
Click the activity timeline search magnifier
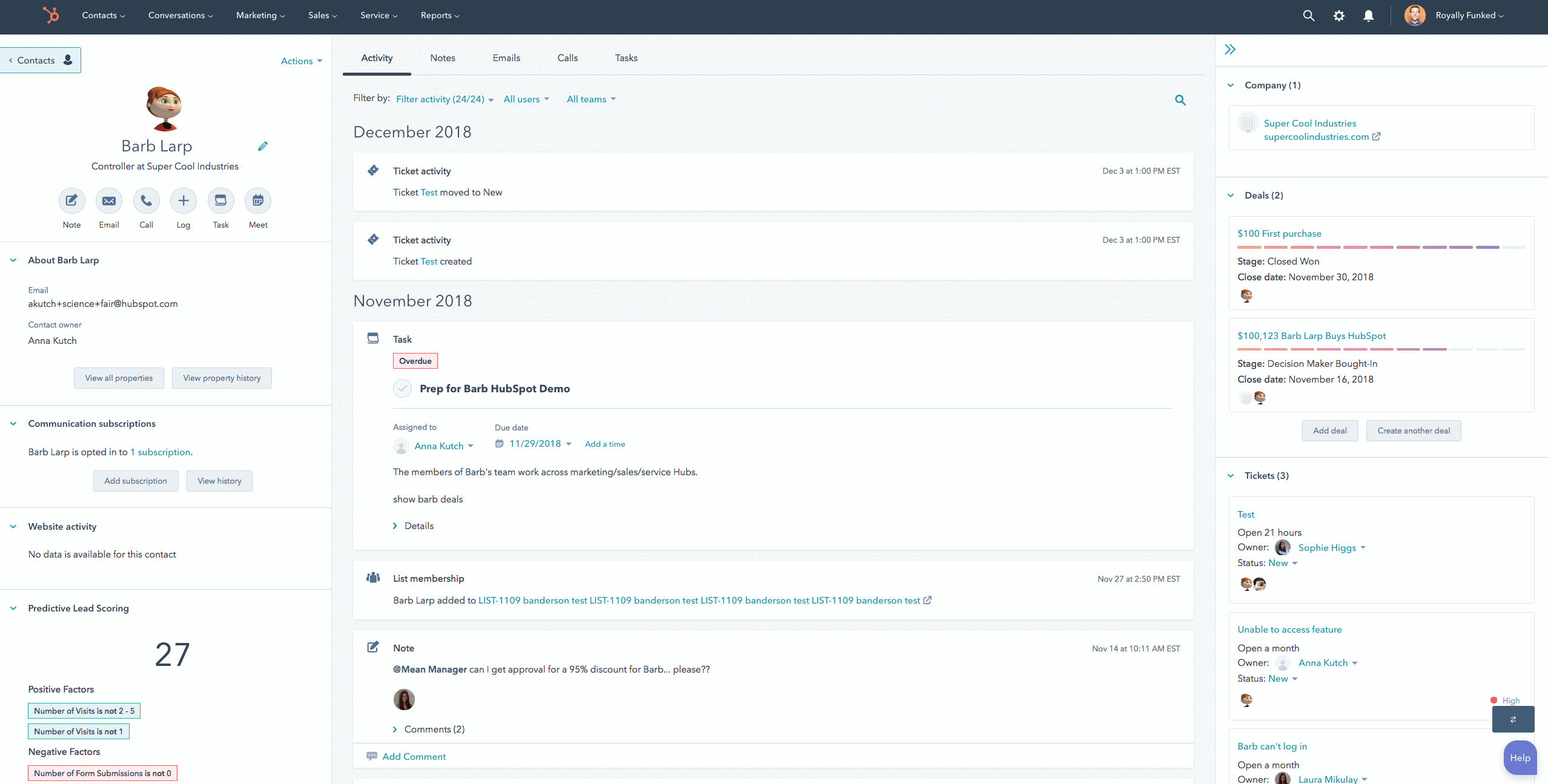[x=1180, y=100]
